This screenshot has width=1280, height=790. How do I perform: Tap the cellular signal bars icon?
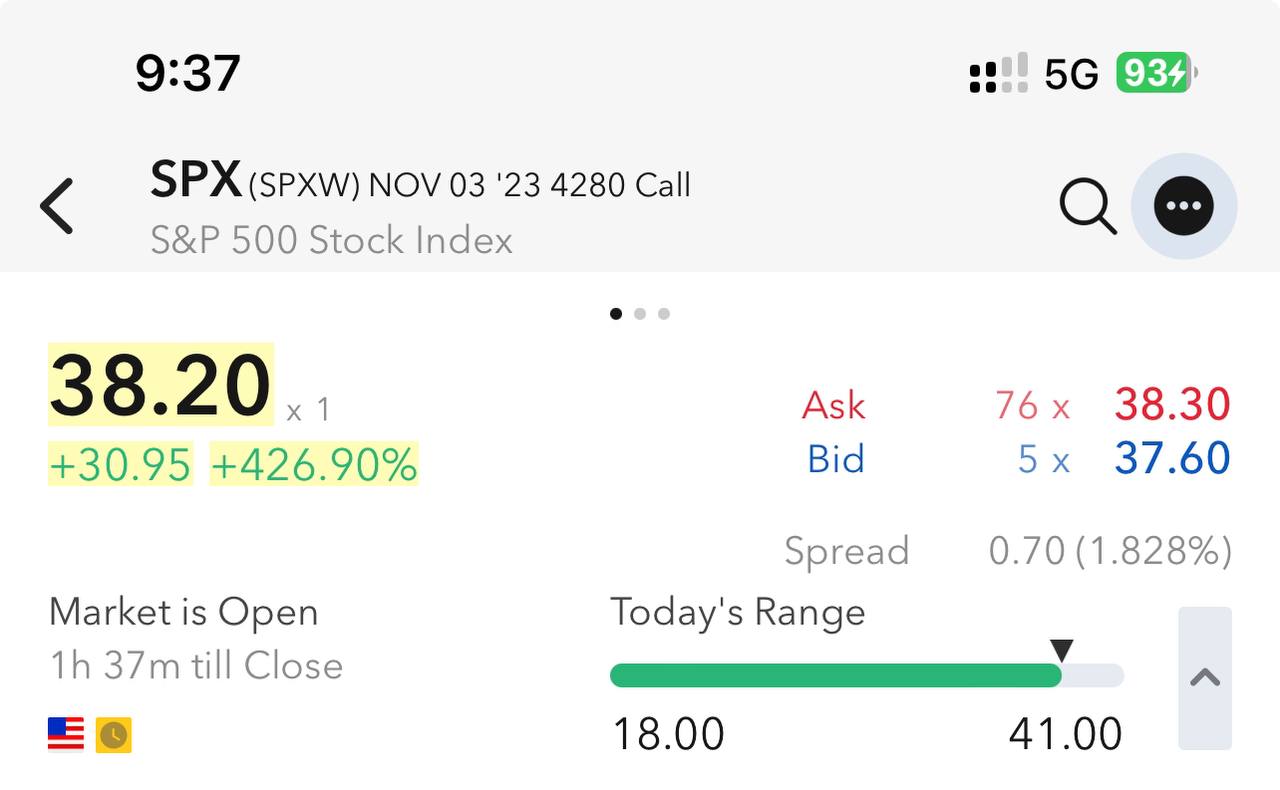tap(998, 73)
